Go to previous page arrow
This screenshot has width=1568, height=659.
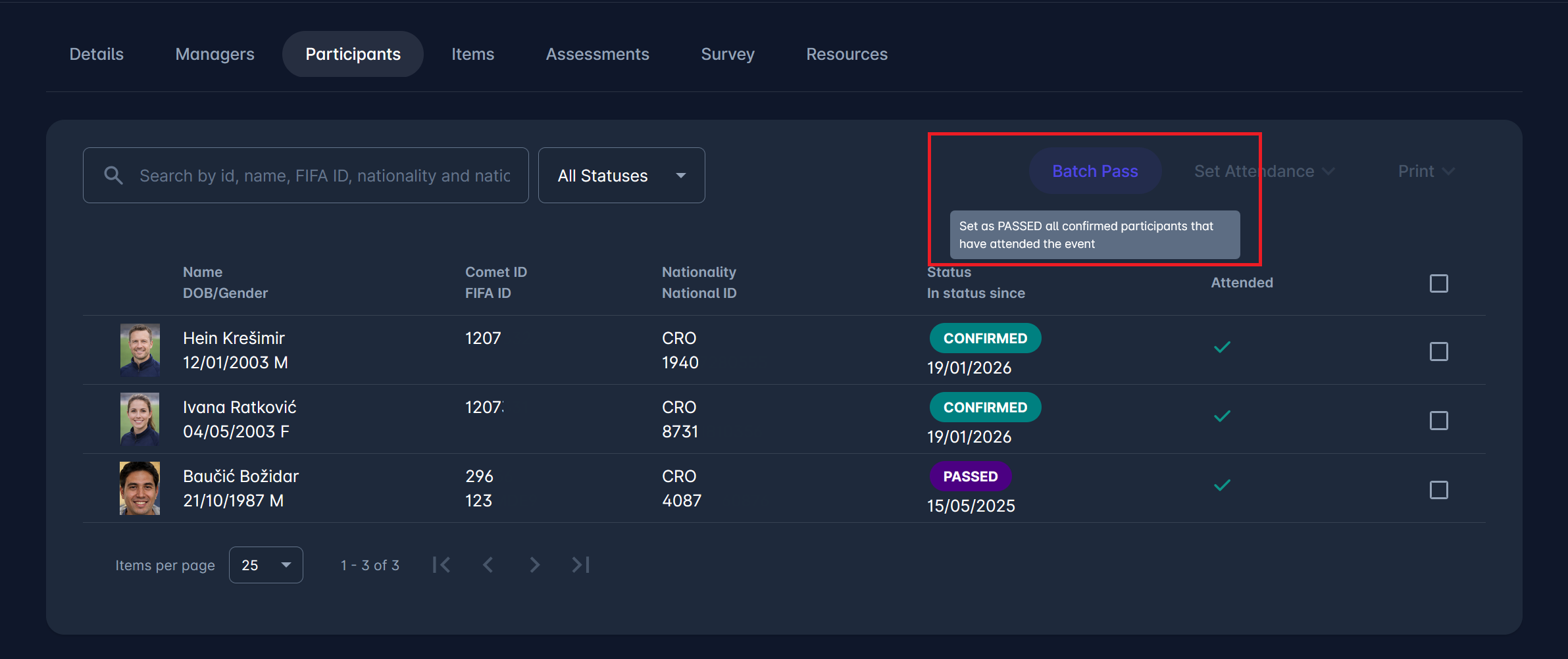click(x=488, y=565)
